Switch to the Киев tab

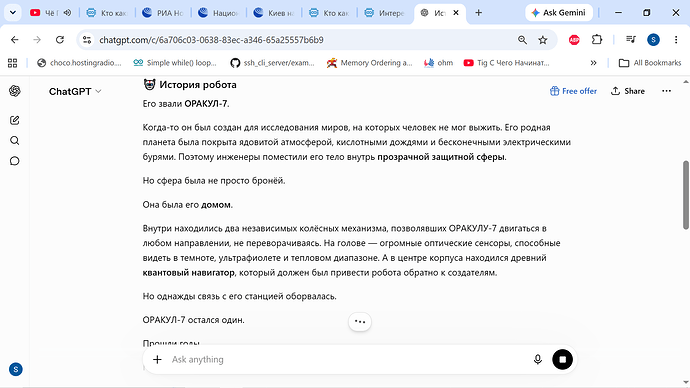coord(274,13)
